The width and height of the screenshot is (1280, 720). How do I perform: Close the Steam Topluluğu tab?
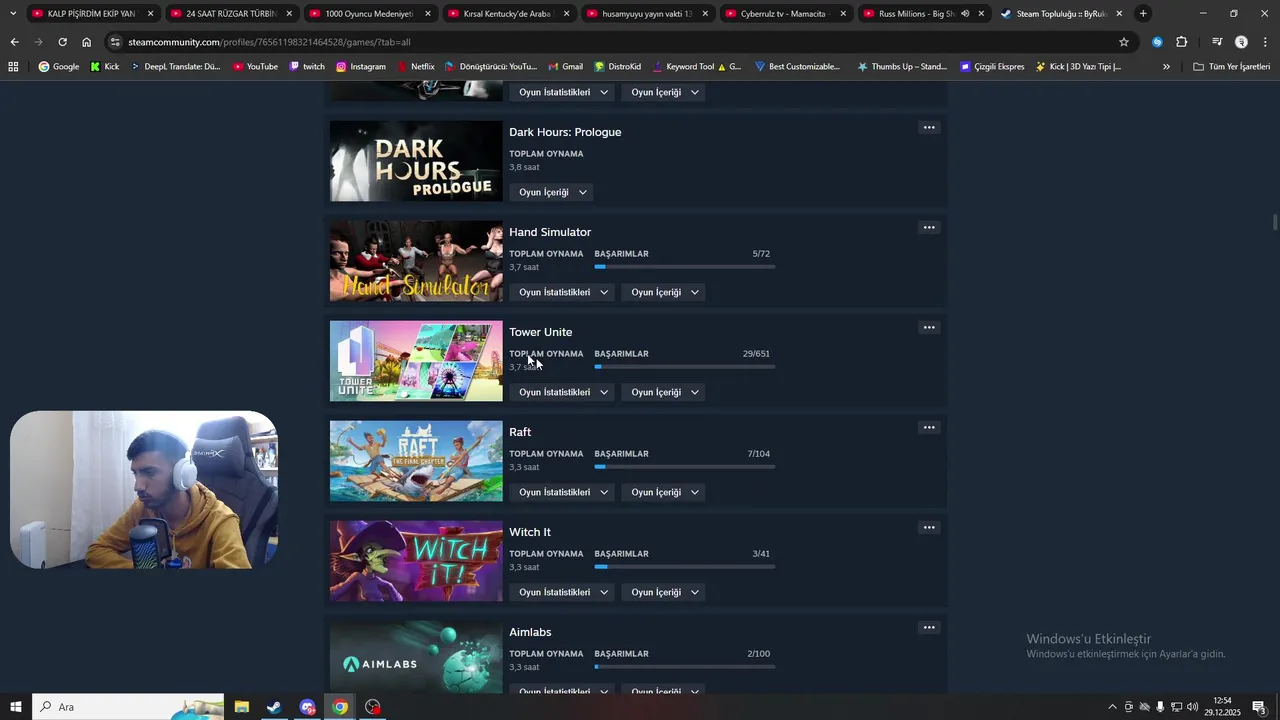click(1119, 14)
